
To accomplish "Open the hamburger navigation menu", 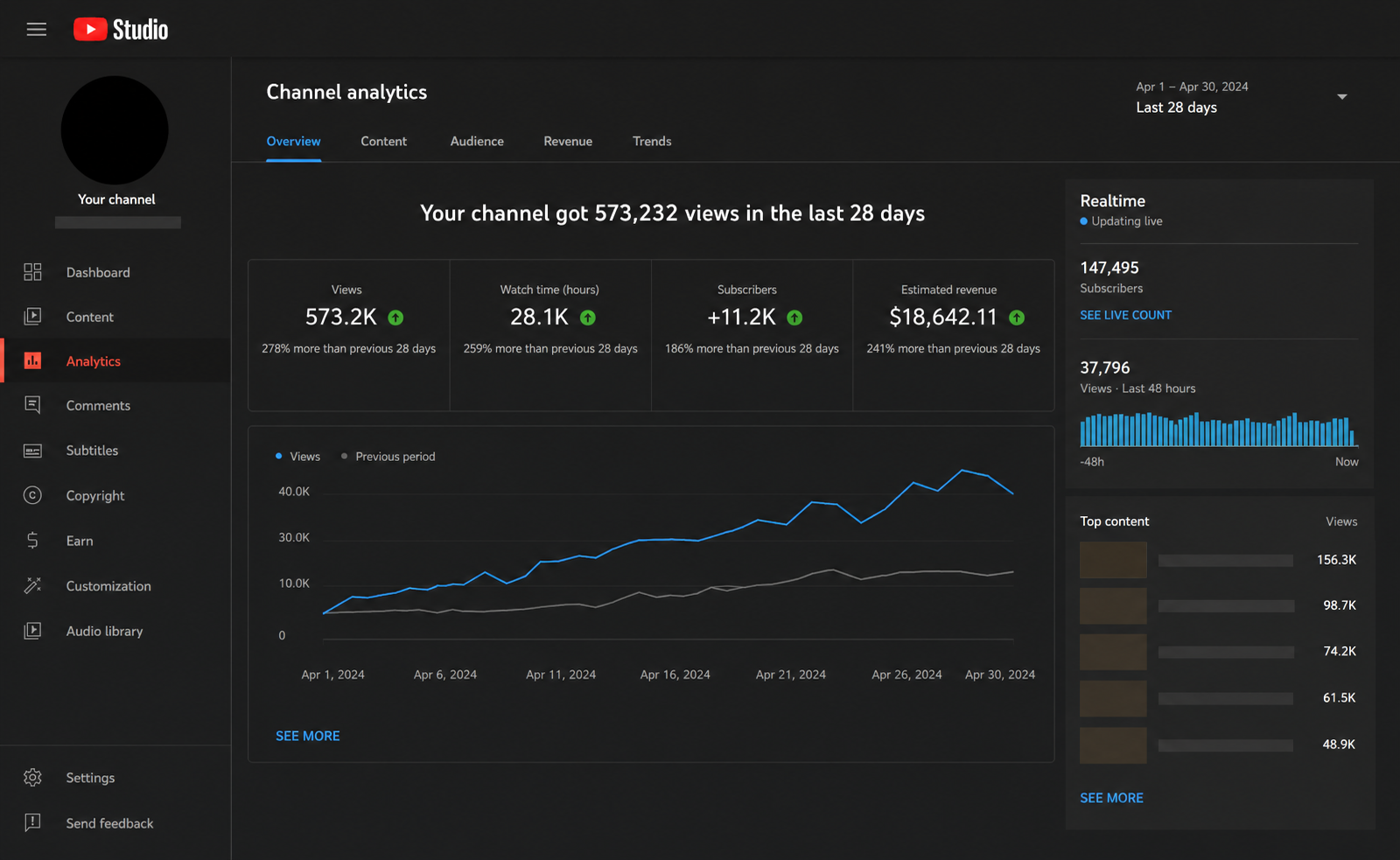I will pos(36,30).
